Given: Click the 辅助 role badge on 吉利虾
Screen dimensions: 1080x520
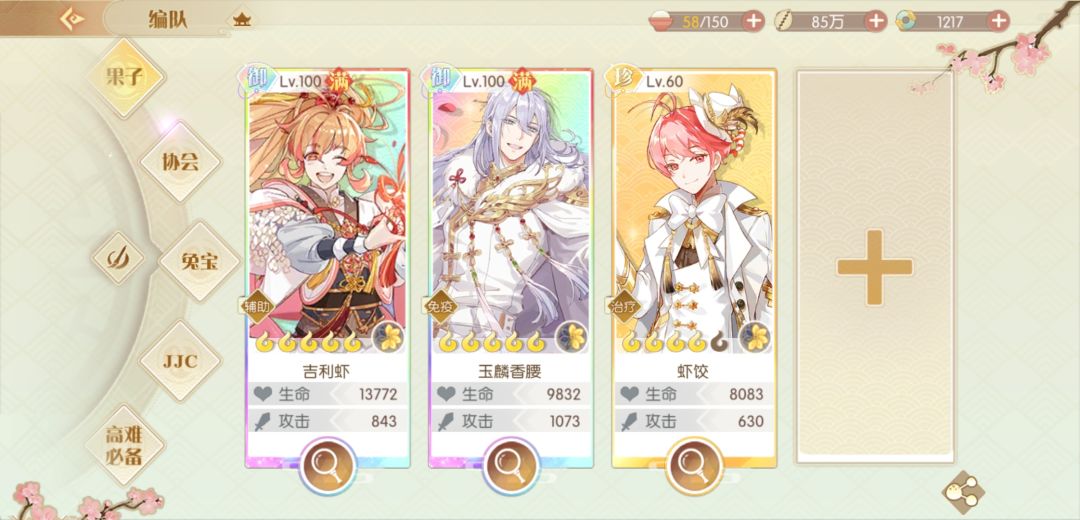Looking at the screenshot, I should click(258, 306).
